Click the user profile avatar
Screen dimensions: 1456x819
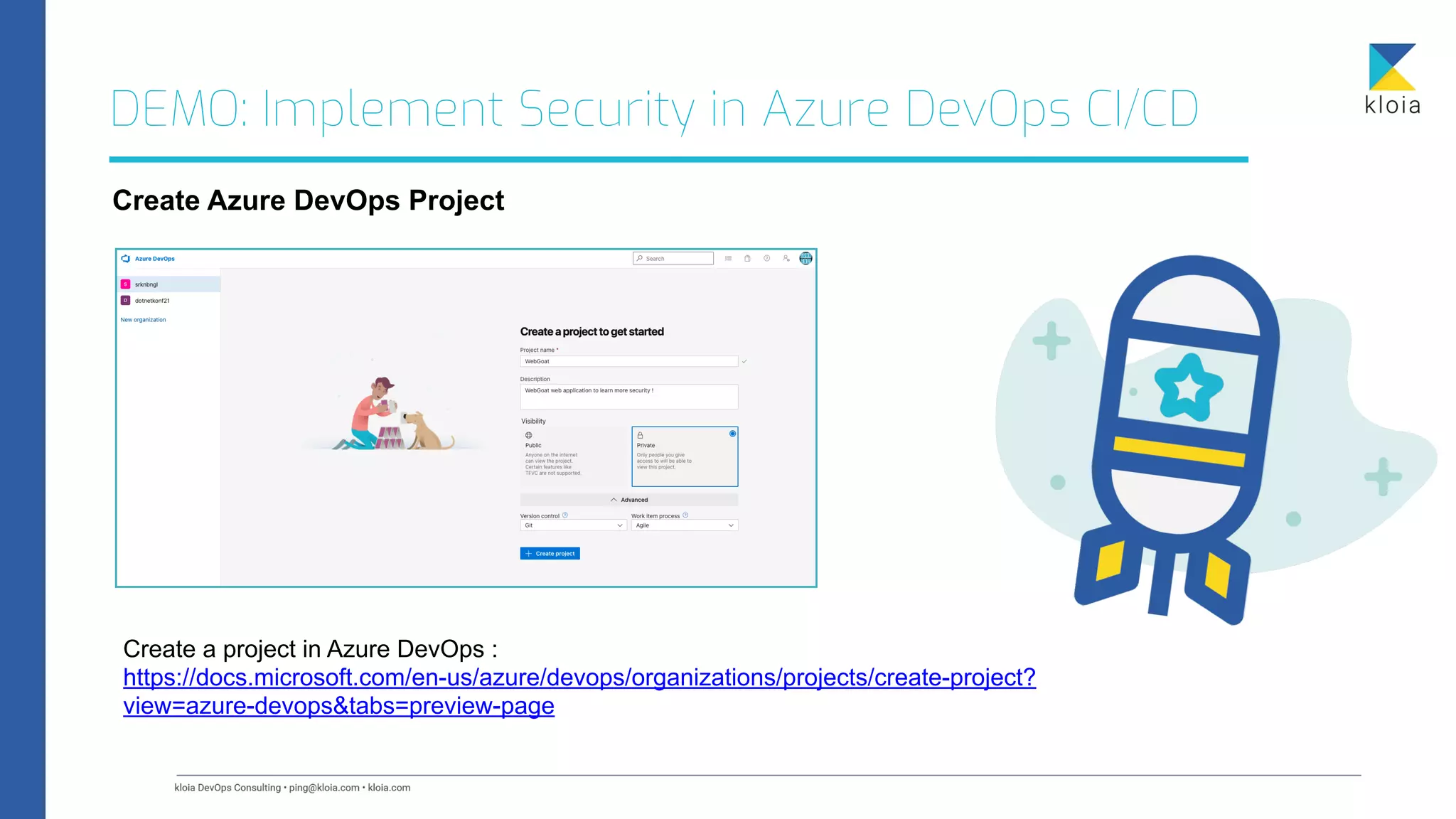pyautogui.click(x=805, y=259)
